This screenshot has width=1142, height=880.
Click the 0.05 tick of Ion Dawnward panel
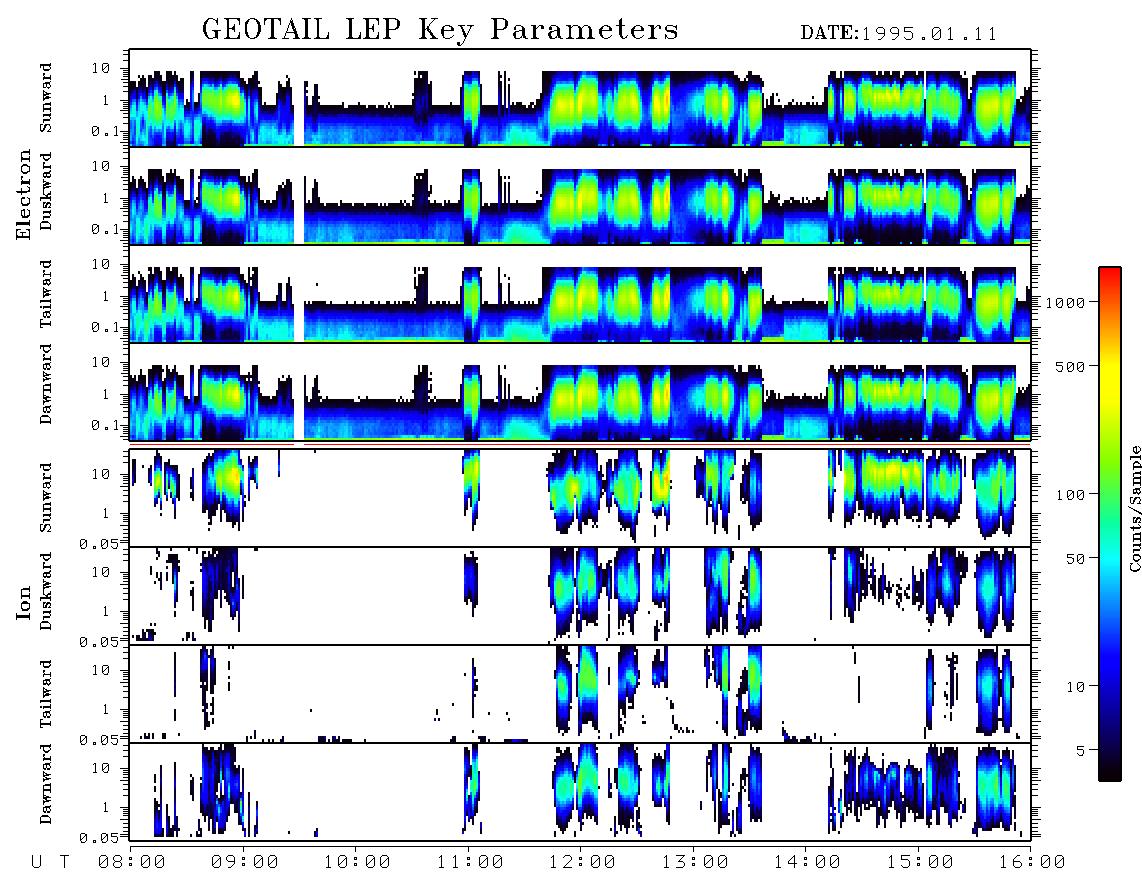click(x=98, y=838)
